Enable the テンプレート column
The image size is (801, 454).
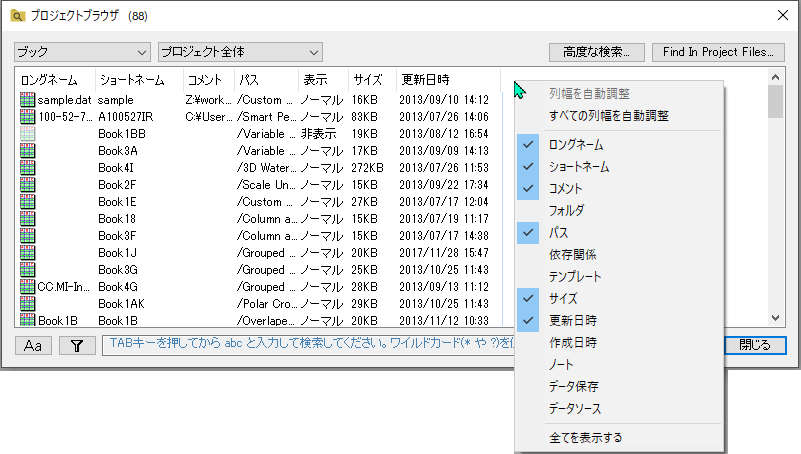pos(620,276)
